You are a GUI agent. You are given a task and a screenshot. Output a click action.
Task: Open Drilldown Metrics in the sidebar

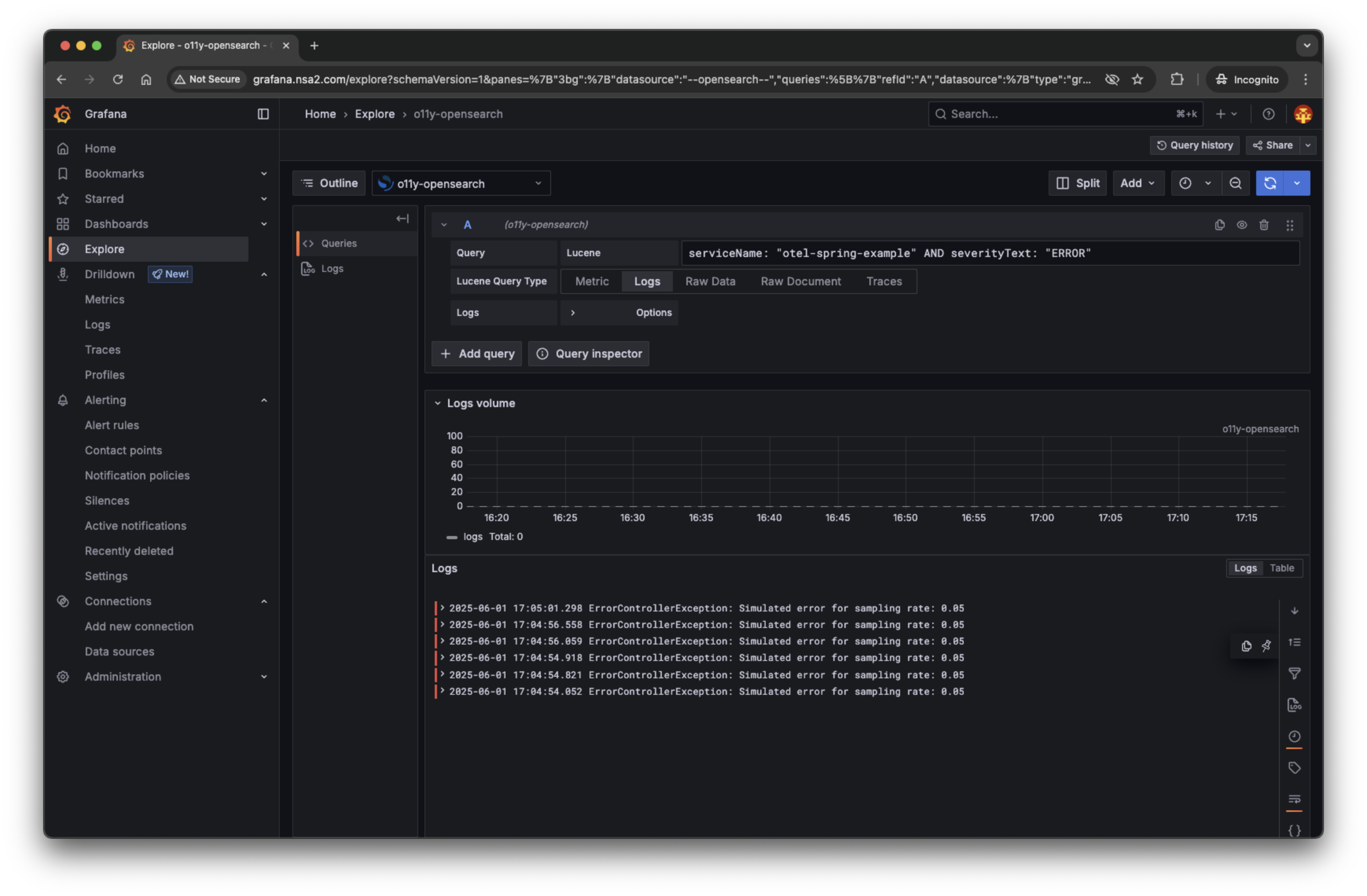[104, 299]
